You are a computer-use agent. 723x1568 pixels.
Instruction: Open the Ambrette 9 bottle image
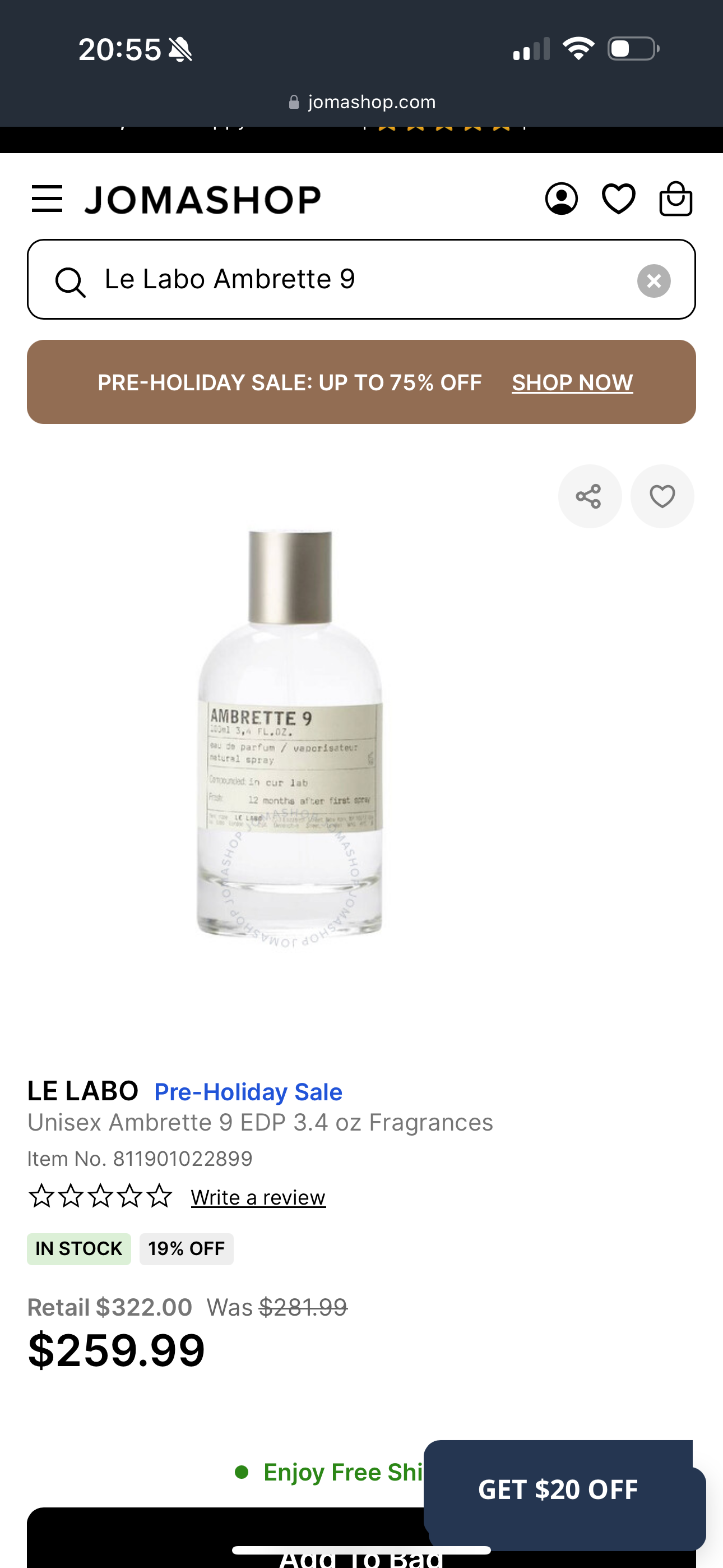[290, 736]
